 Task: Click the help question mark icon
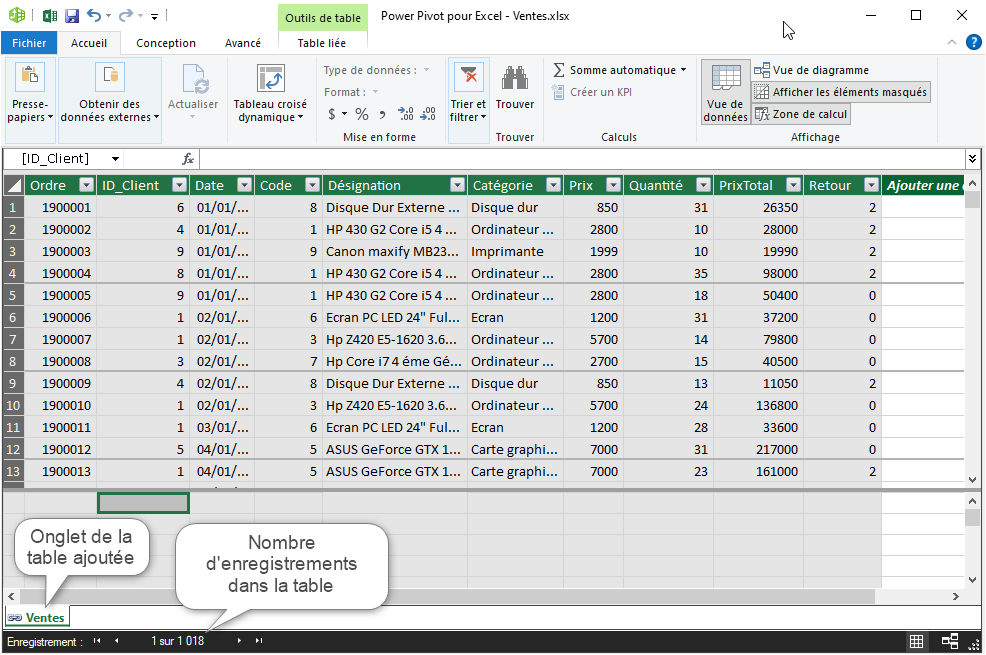[973, 42]
